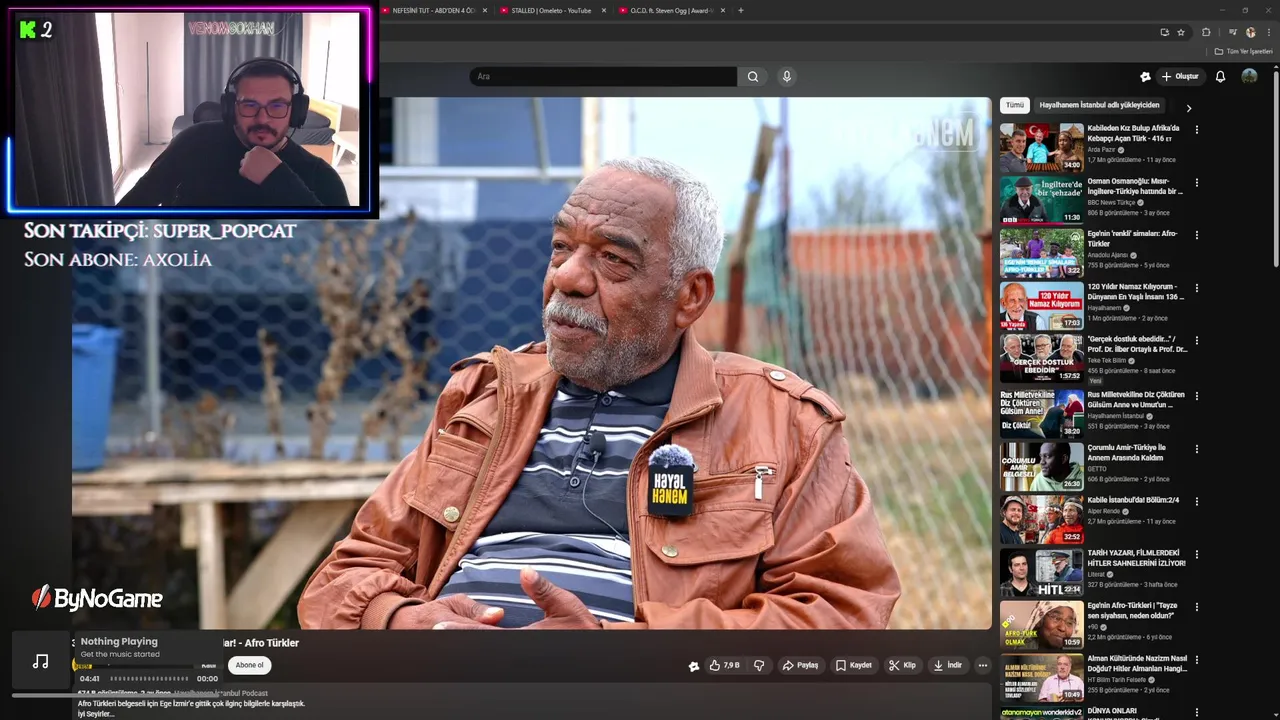This screenshot has height=720, width=1280.
Task: Click İndir download button
Action: (x=948, y=665)
